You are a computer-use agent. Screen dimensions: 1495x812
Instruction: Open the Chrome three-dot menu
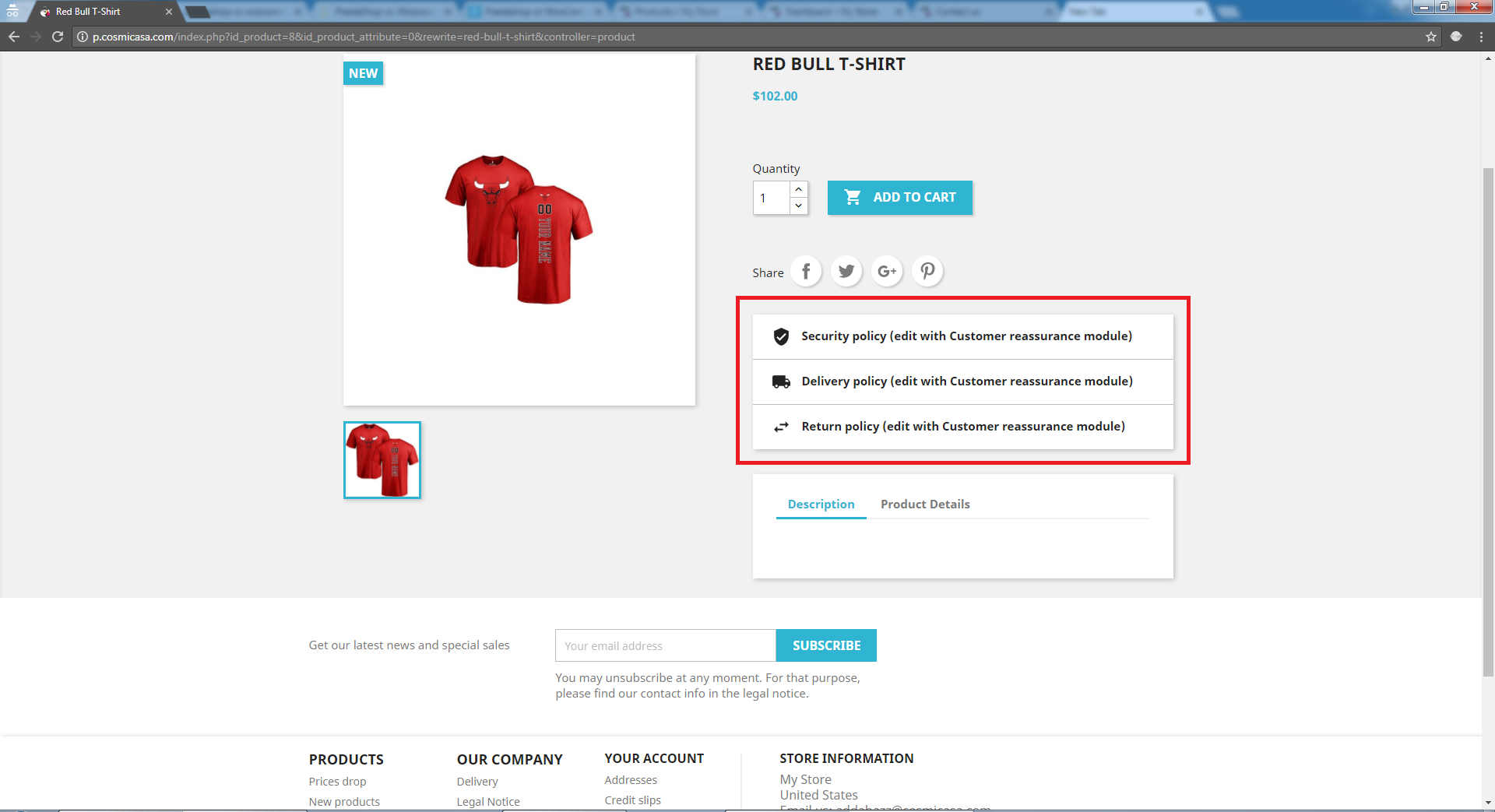[x=1481, y=37]
